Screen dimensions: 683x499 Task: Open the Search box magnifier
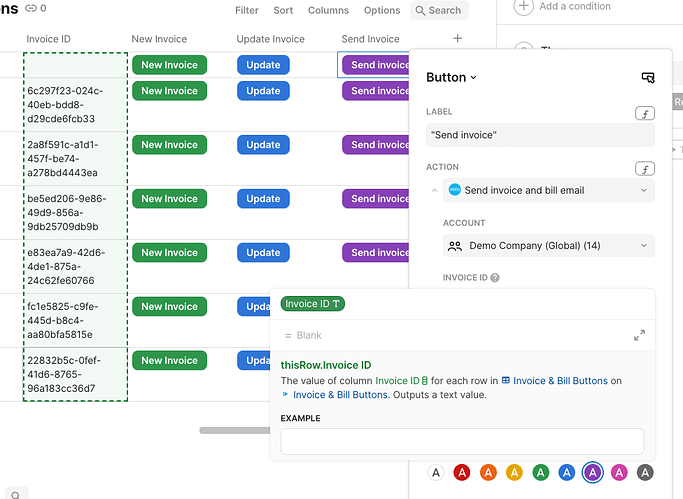click(x=420, y=10)
